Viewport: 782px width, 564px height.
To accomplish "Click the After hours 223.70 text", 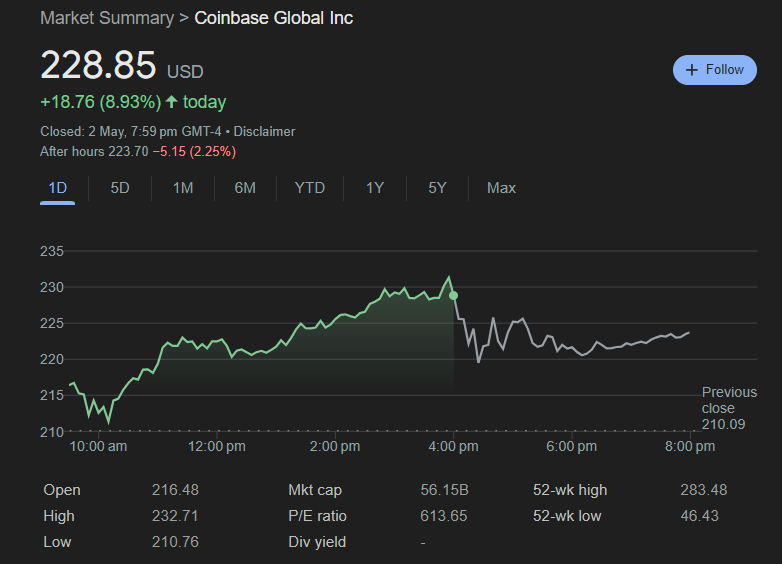I will click(94, 152).
